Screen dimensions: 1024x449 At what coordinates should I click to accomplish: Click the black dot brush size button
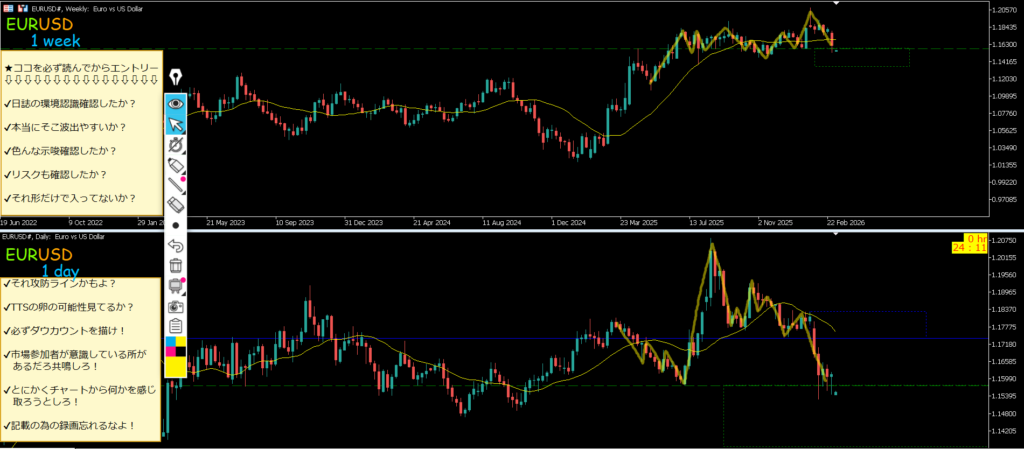point(176,225)
